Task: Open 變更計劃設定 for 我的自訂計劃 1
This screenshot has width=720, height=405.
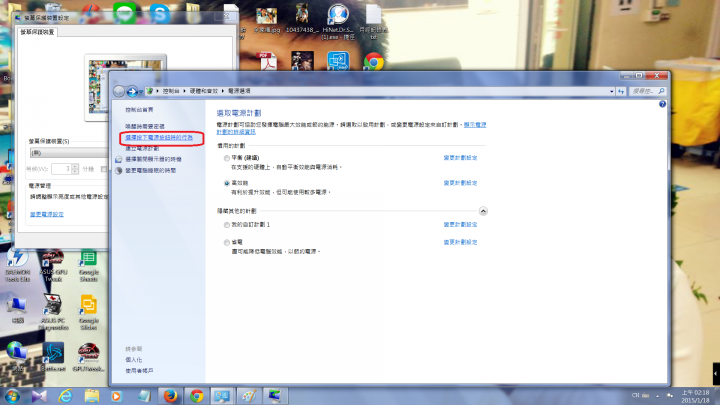Action: pyautogui.click(x=460, y=225)
